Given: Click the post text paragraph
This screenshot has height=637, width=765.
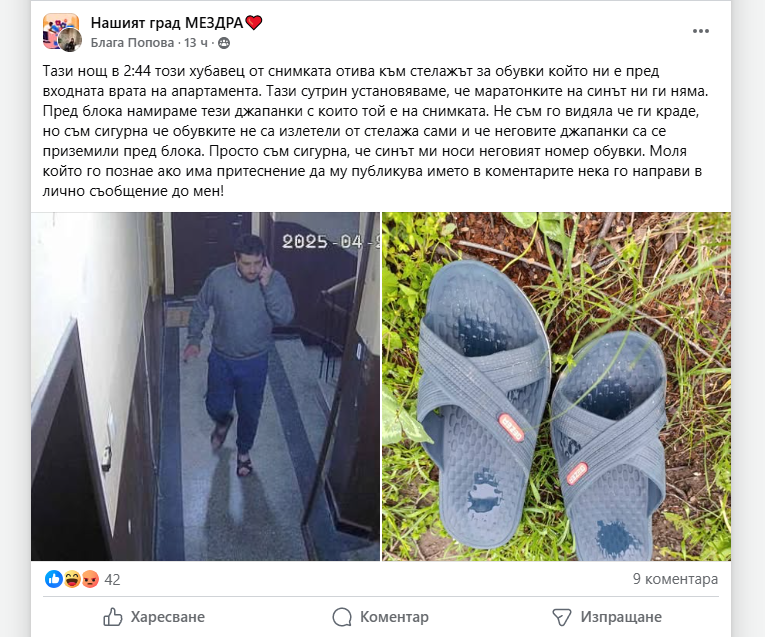Looking at the screenshot, I should (375, 131).
